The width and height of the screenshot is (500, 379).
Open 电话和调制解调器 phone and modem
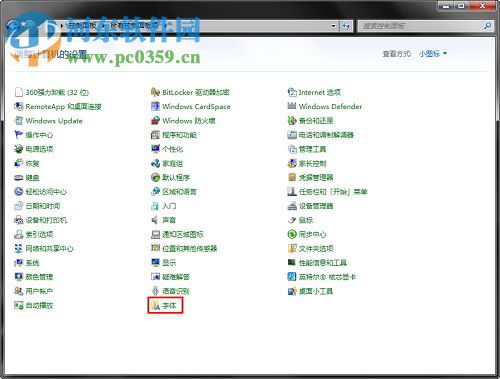(320, 135)
